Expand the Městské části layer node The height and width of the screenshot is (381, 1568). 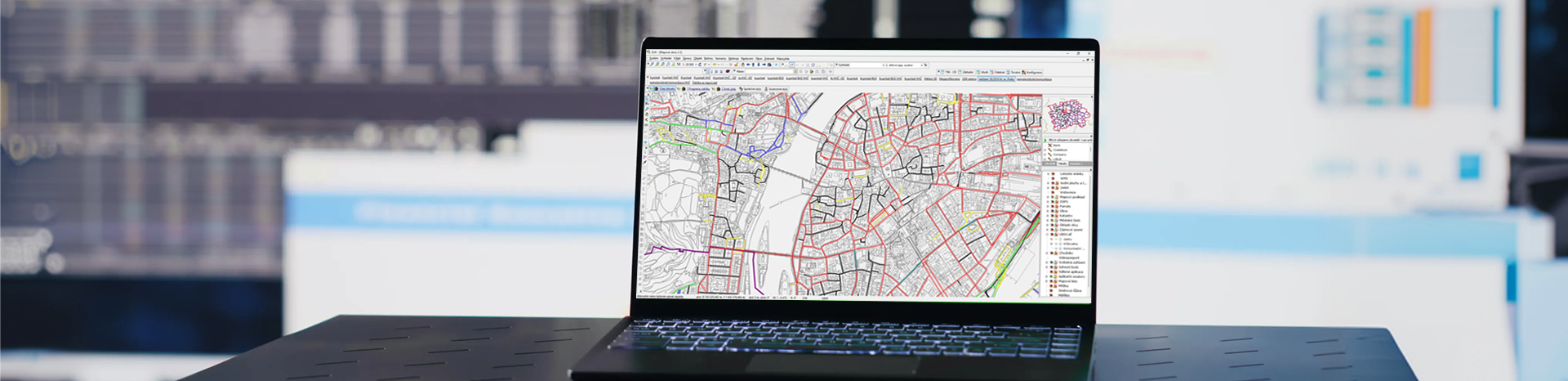pyautogui.click(x=1047, y=221)
